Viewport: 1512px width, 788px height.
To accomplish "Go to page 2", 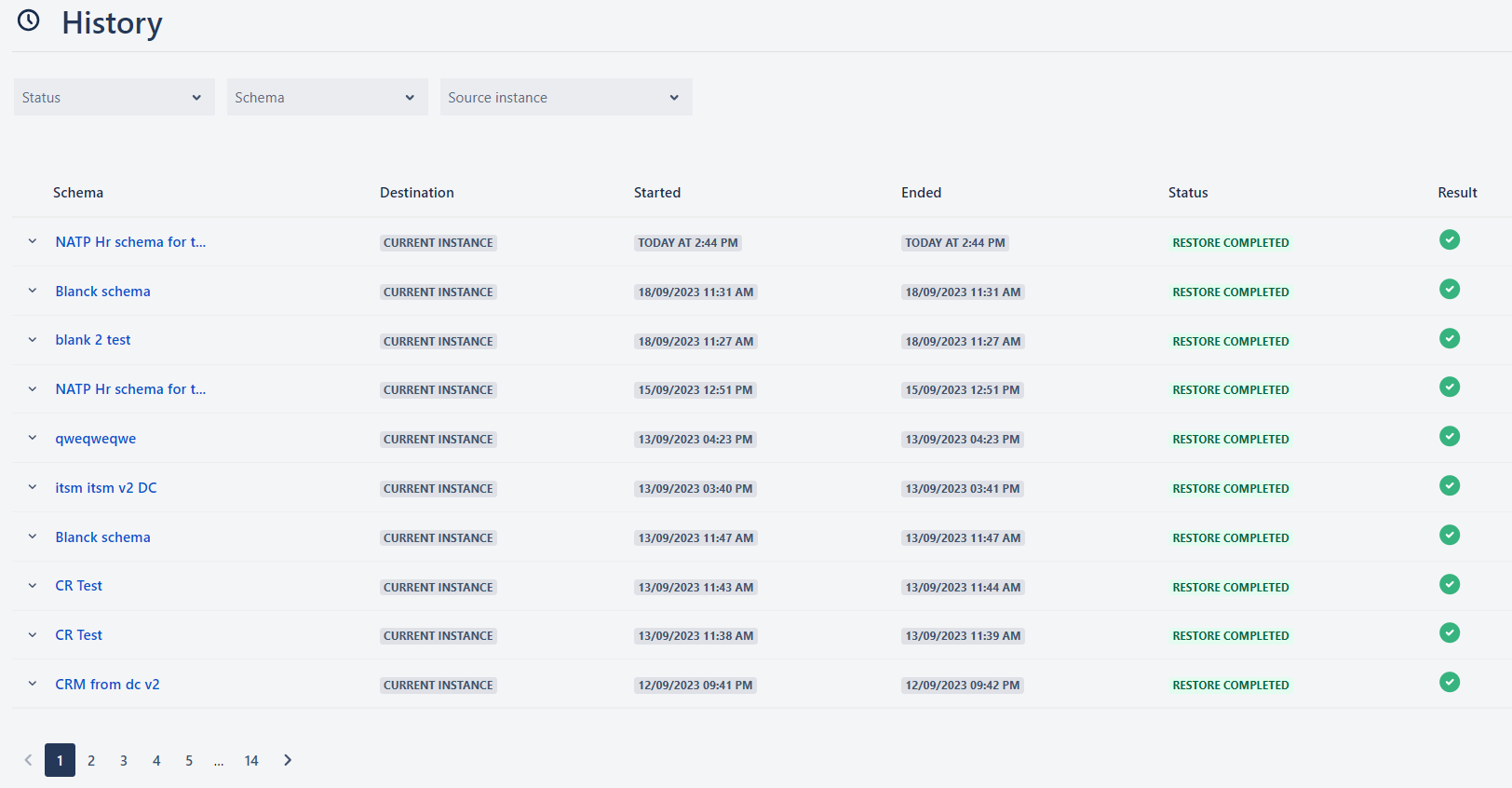I will point(91,761).
